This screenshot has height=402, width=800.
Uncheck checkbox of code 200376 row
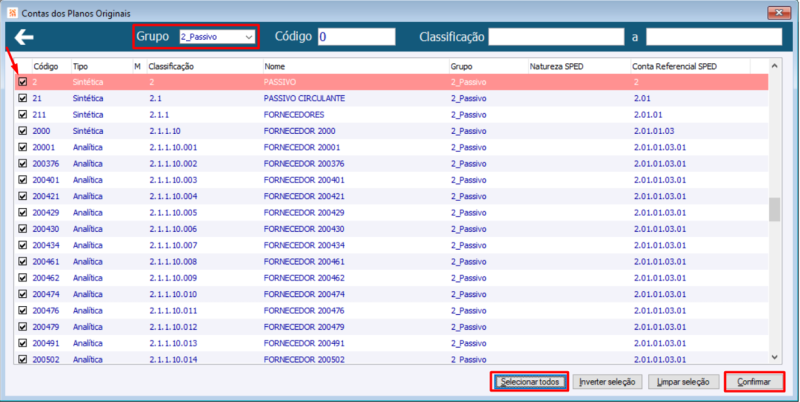pos(22,163)
